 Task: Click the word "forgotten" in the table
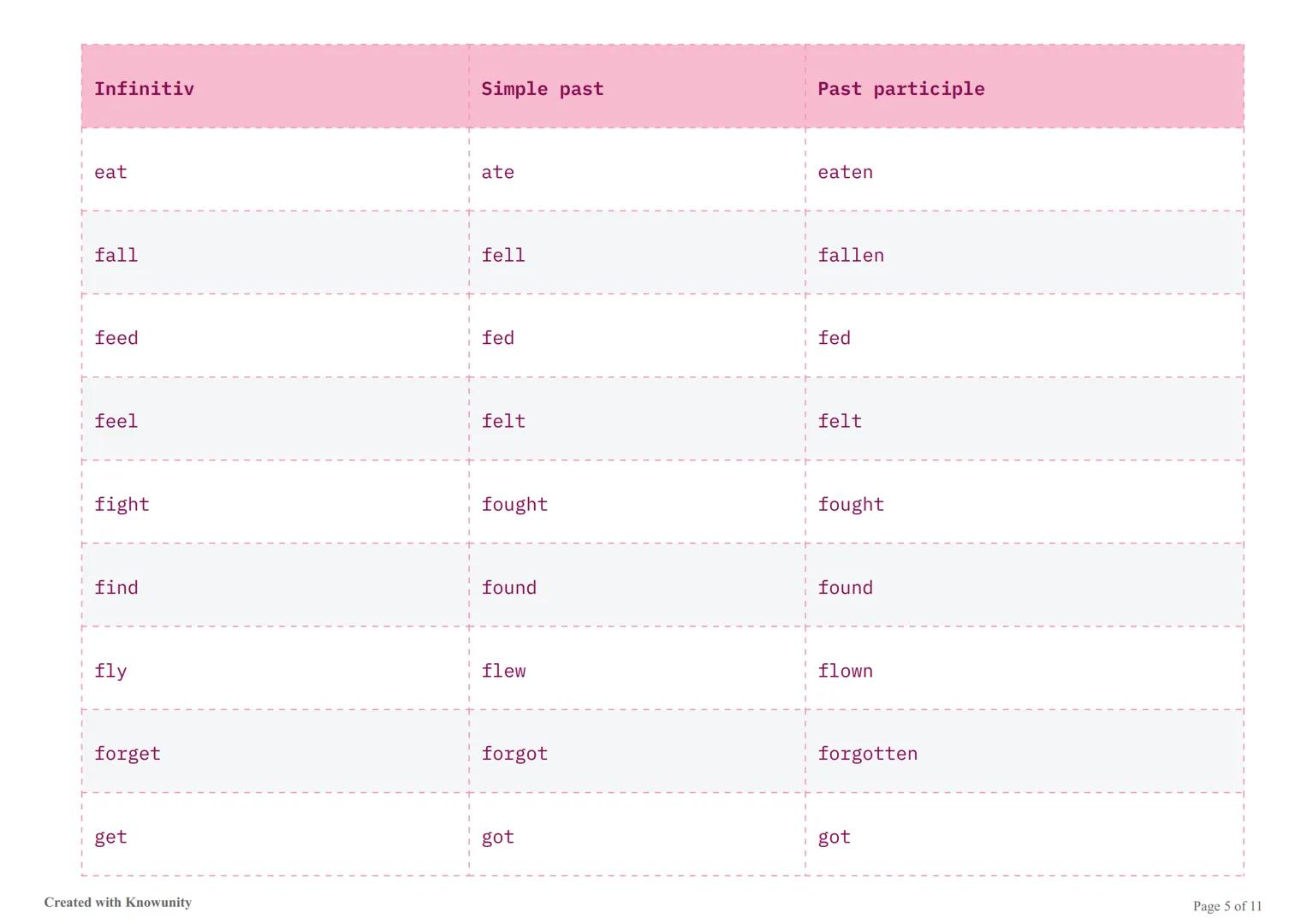point(867,754)
